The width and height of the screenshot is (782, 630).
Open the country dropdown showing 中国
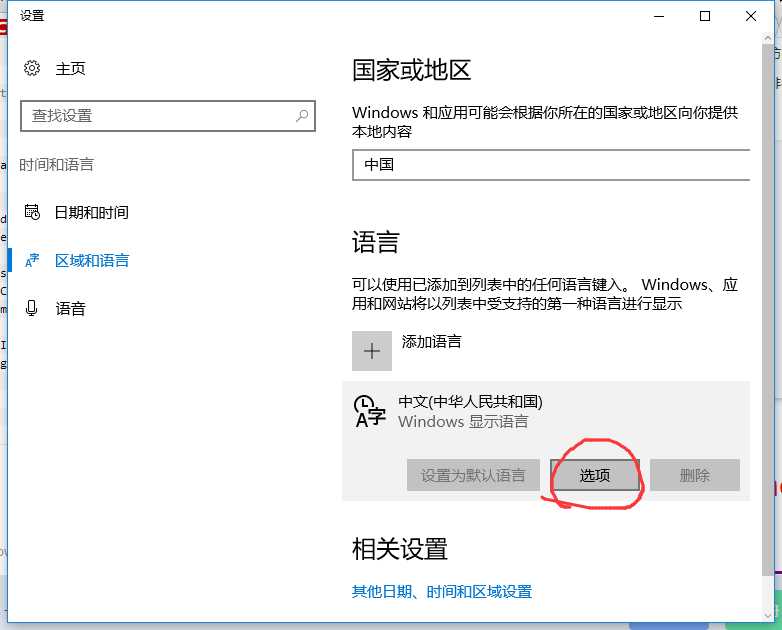point(551,165)
